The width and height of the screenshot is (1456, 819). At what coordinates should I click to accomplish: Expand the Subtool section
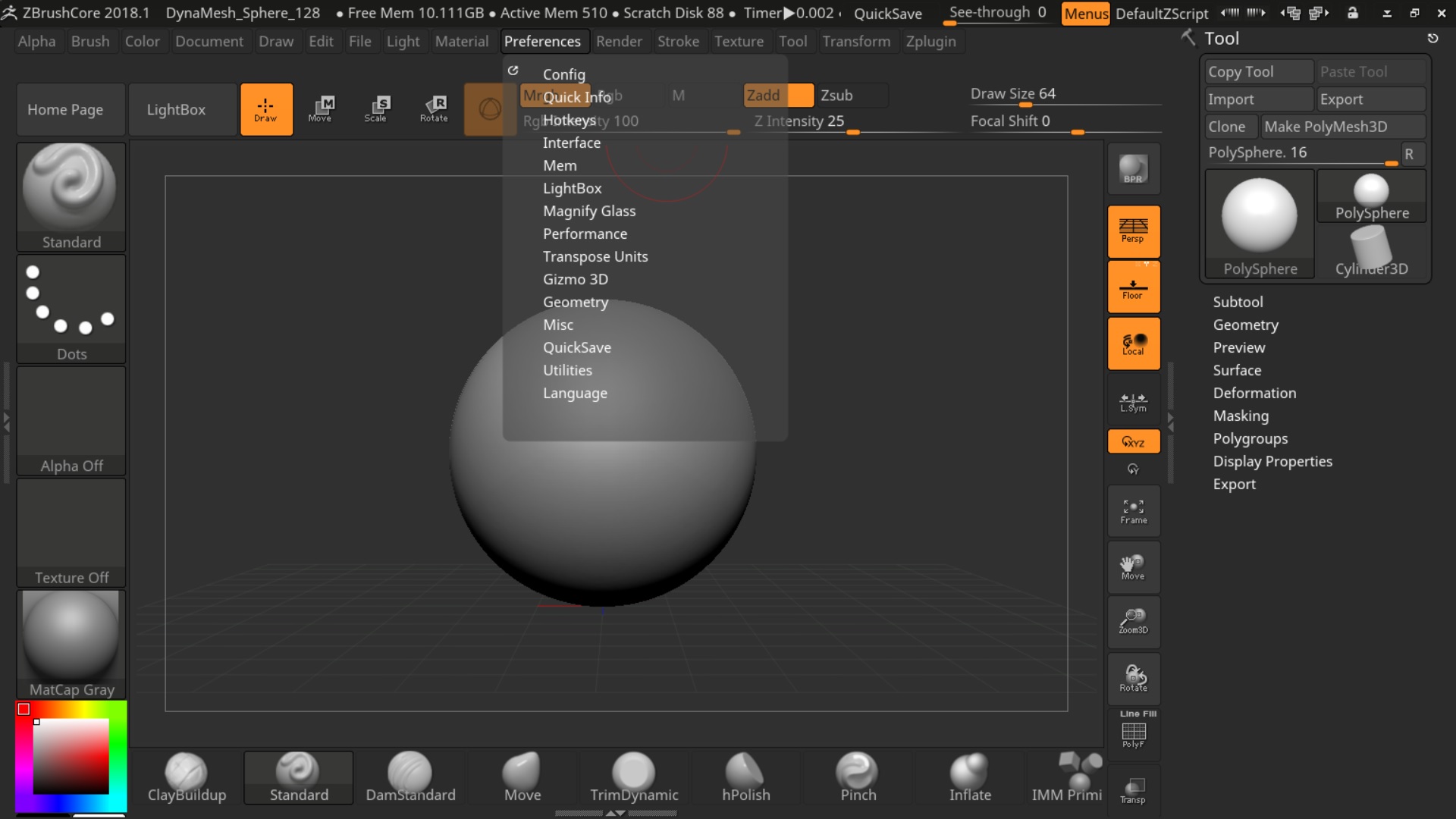click(x=1238, y=302)
